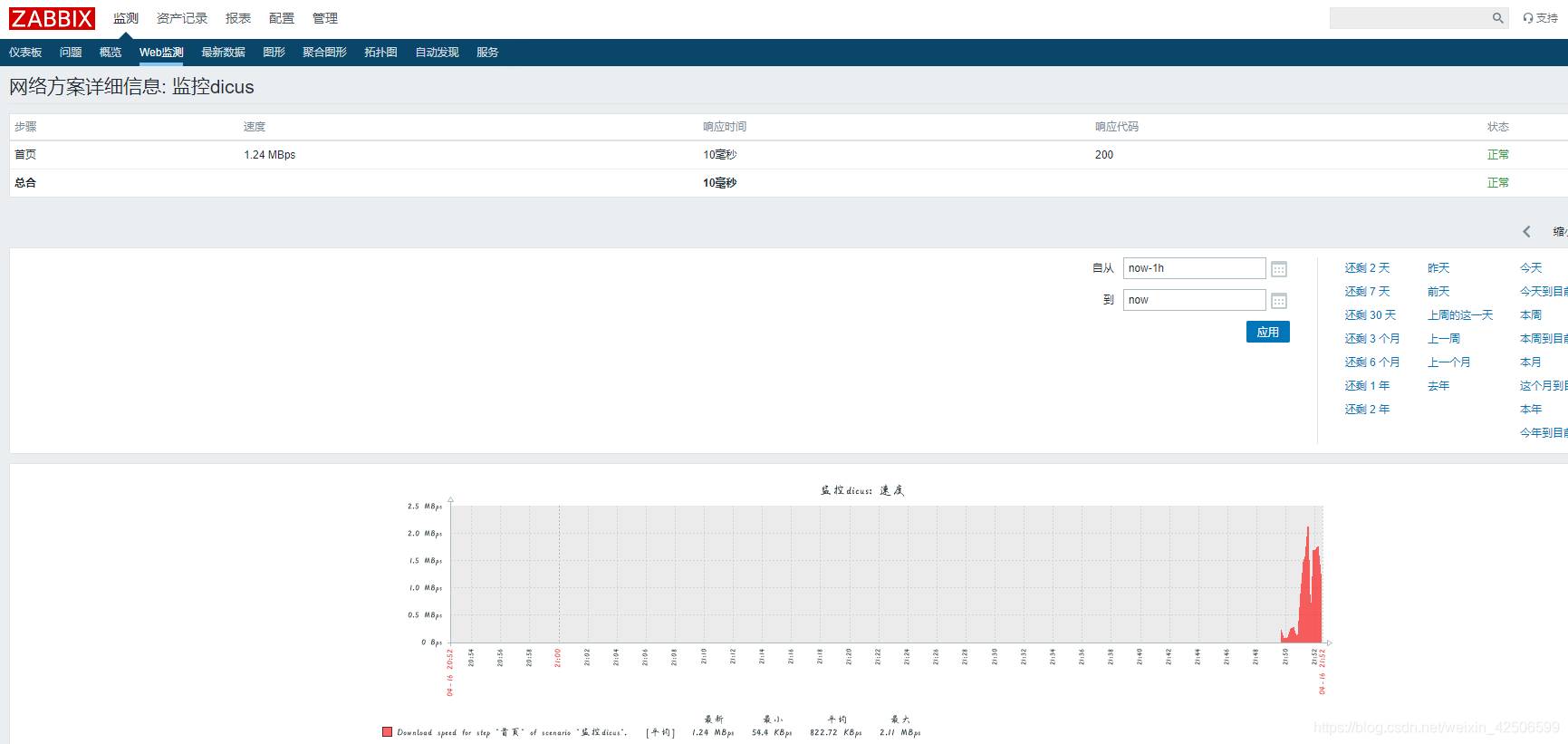Go to previous time period arrow

(x=1526, y=232)
